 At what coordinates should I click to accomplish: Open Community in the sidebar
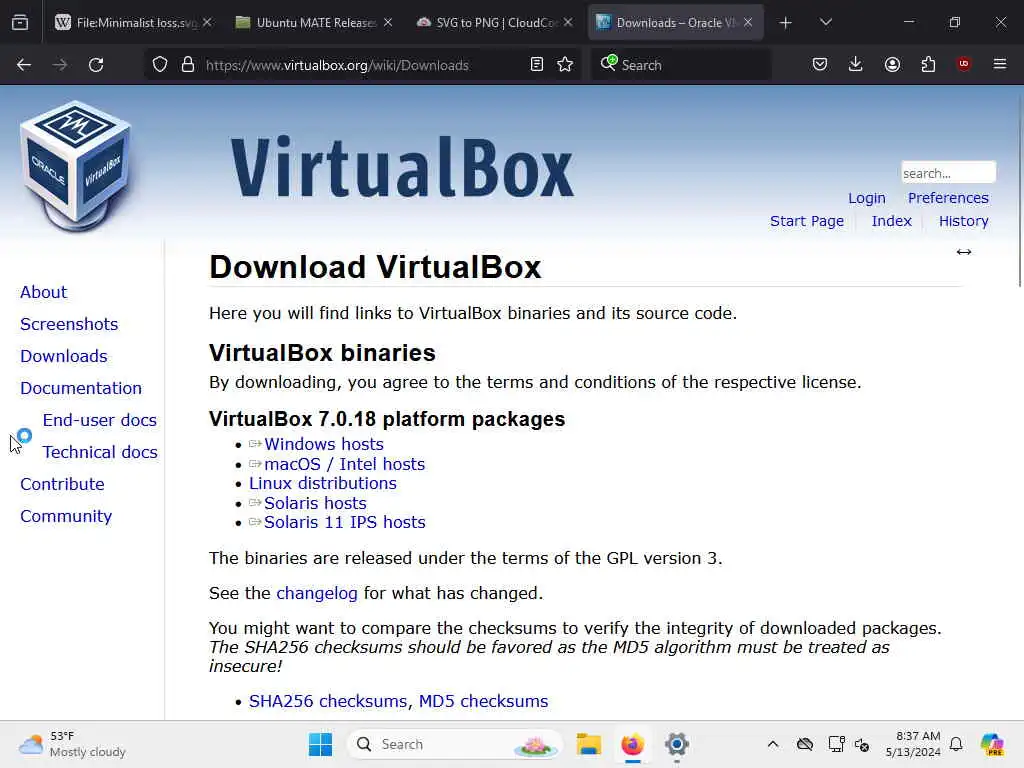66,516
